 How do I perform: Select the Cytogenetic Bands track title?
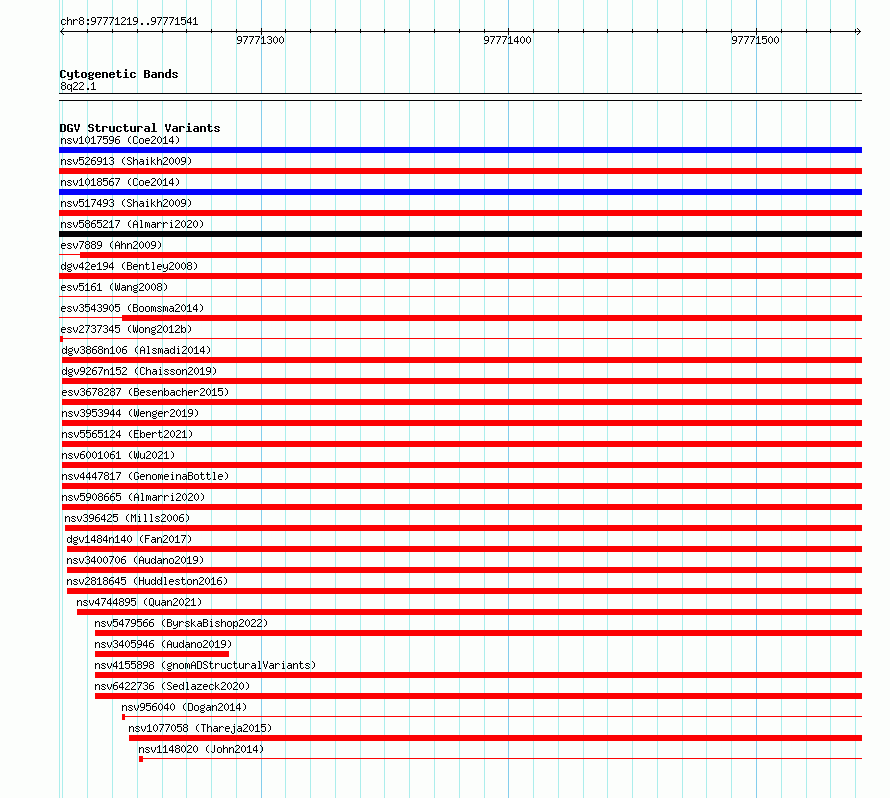(119, 74)
